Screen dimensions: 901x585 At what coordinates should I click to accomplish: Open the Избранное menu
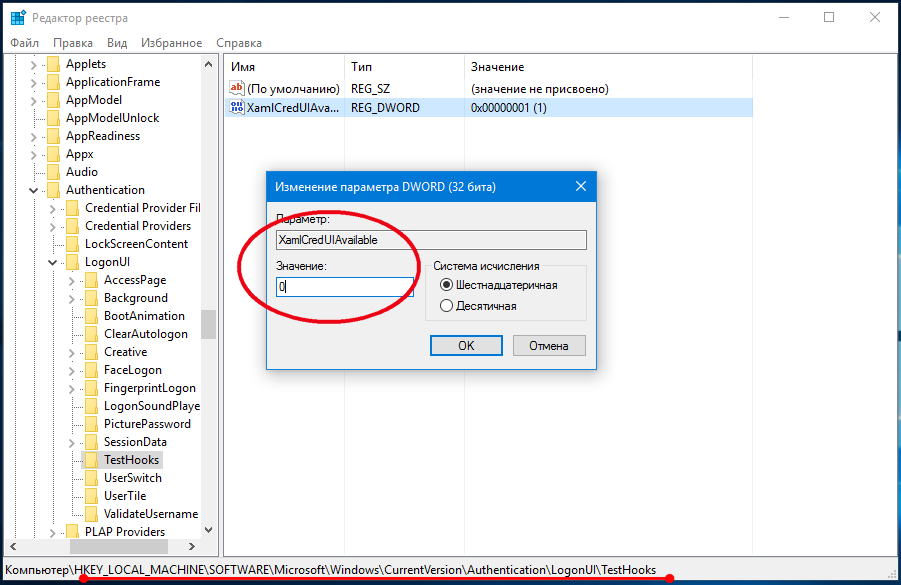[172, 43]
